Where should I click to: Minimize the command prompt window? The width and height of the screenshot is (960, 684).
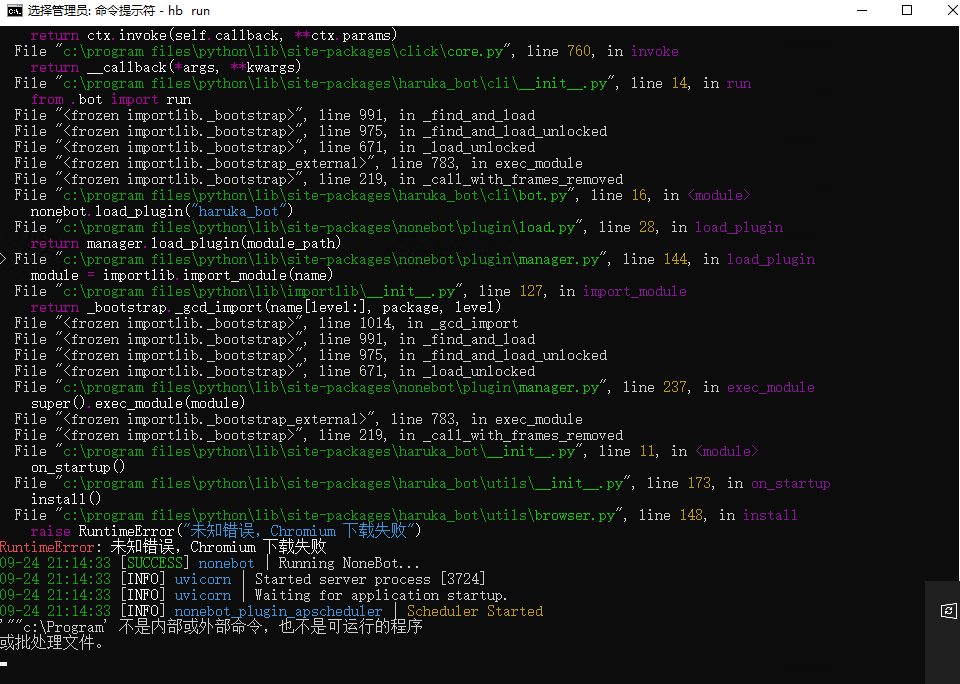(x=862, y=11)
